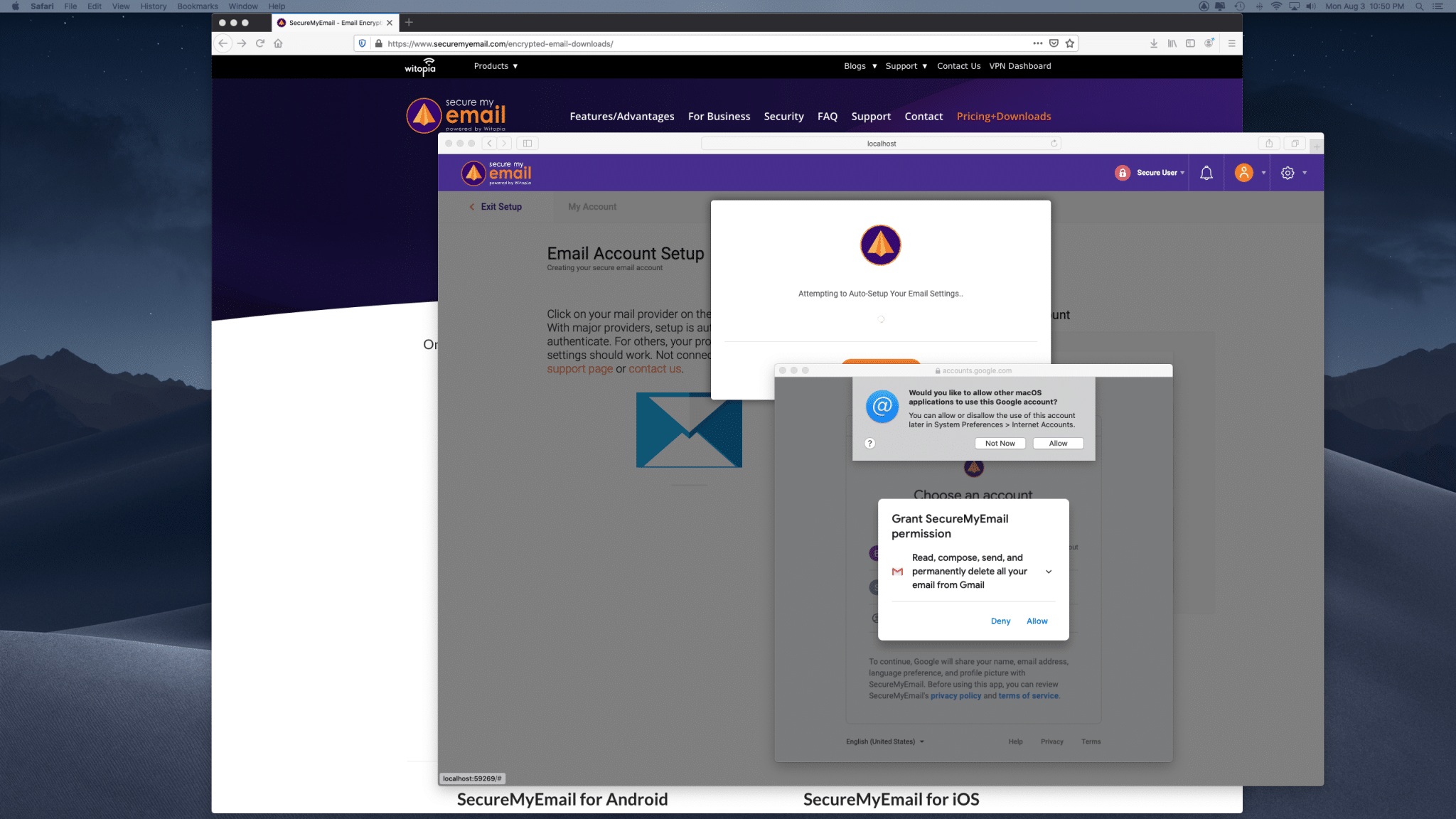Open English (United States) language dropdown
The height and width of the screenshot is (819, 1456).
884,742
